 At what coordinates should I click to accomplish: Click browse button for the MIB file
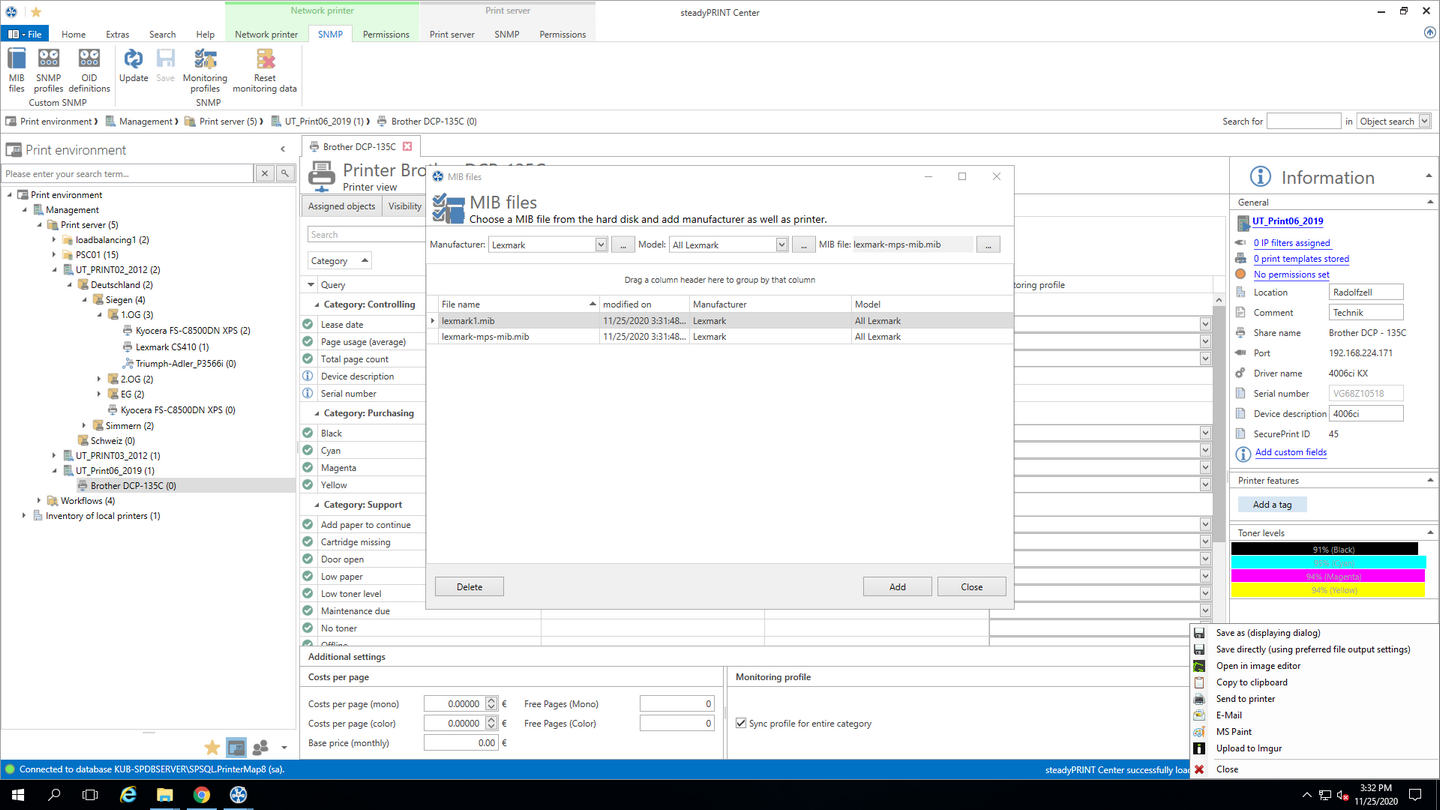988,245
